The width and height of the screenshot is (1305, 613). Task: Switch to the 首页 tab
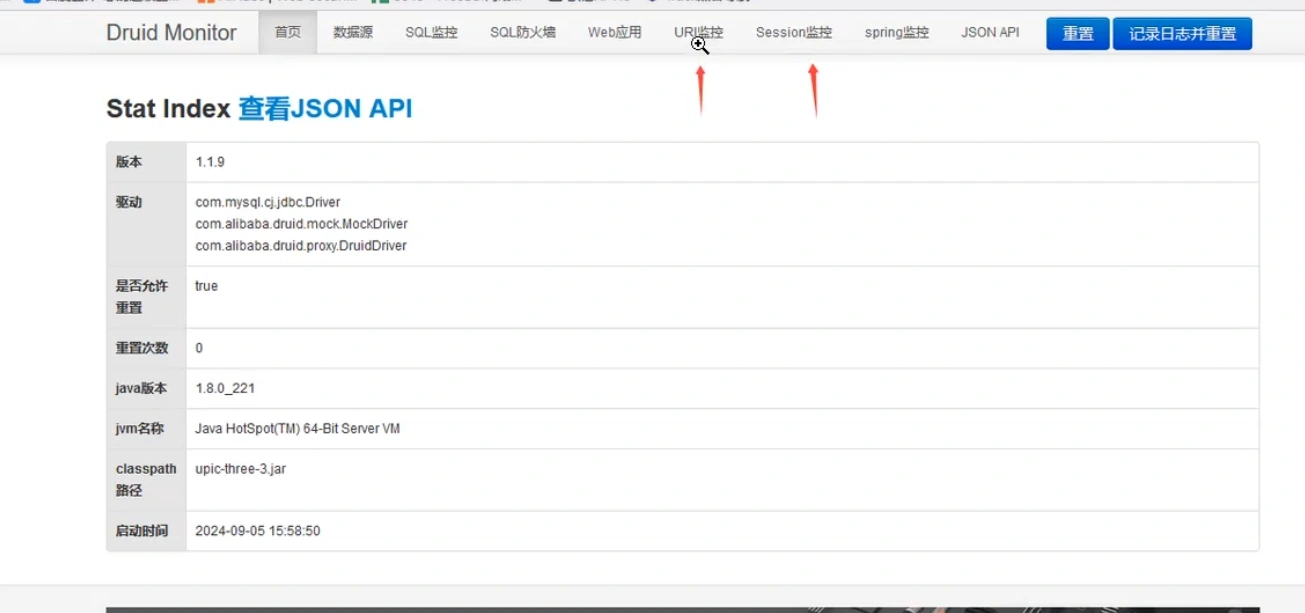(287, 33)
